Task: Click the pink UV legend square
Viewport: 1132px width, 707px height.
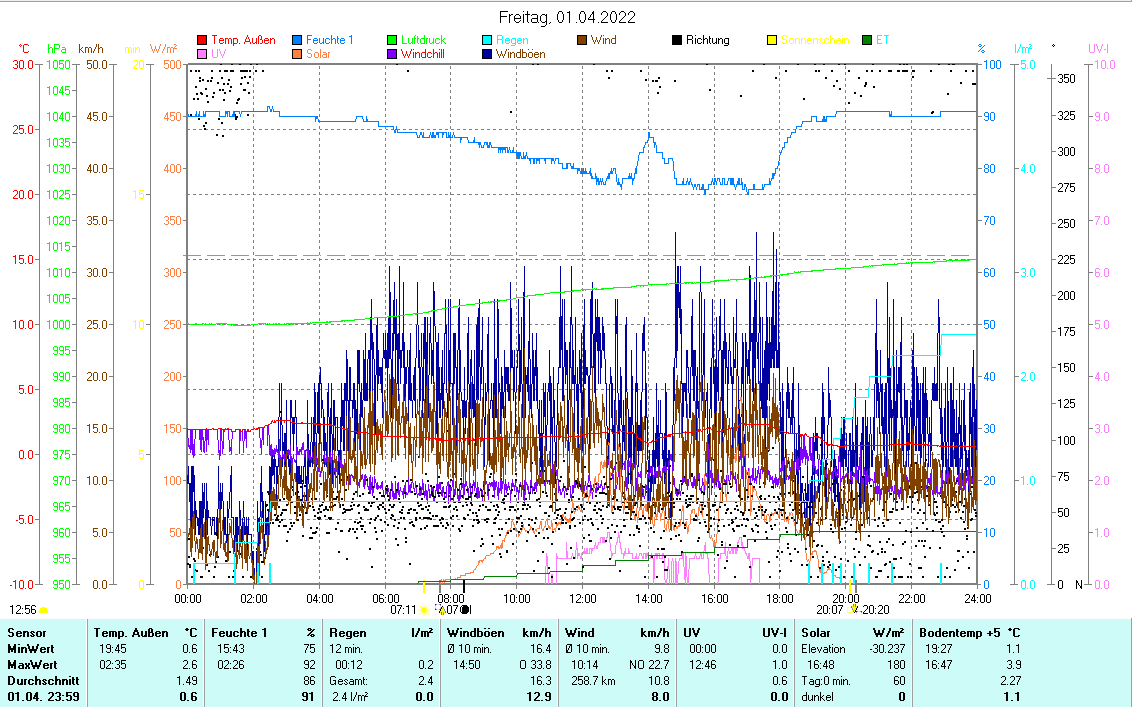Action: [x=202, y=54]
